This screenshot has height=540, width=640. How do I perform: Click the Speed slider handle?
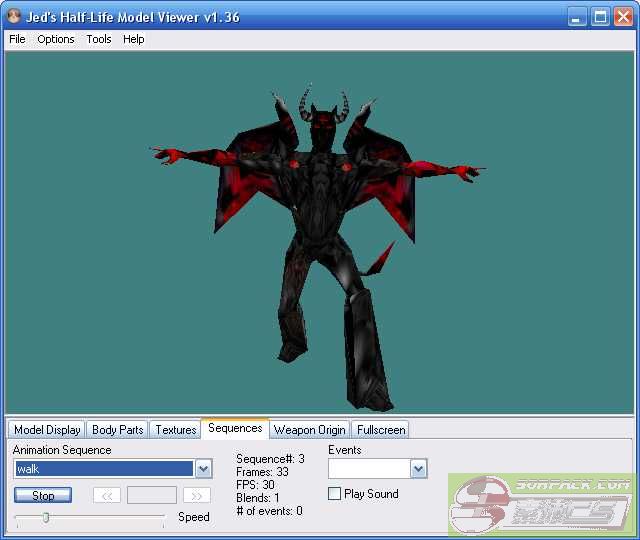(46, 517)
